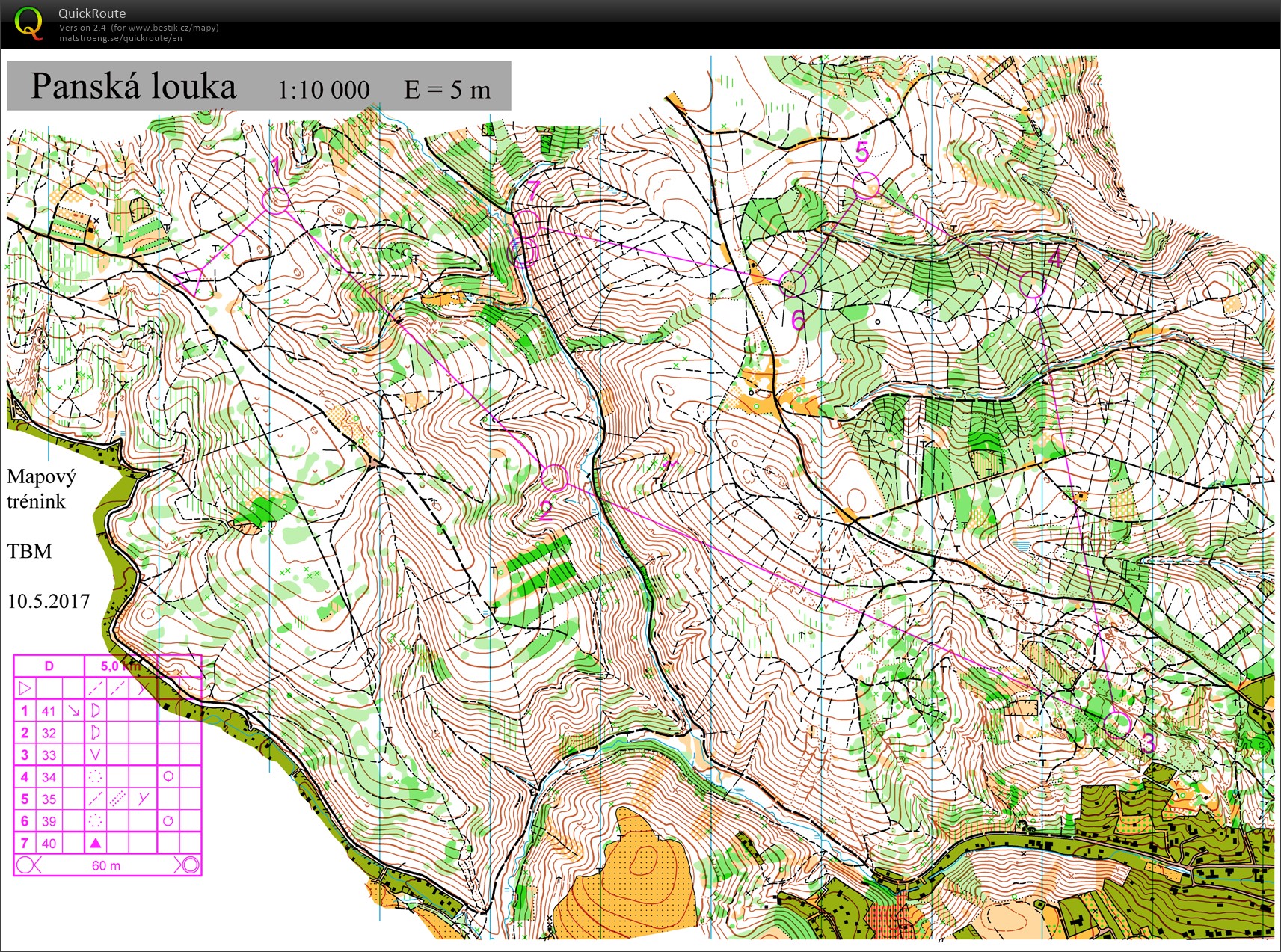The height and width of the screenshot is (952, 1281).
Task: Click control circle 4 on the course
Action: (x=1031, y=285)
